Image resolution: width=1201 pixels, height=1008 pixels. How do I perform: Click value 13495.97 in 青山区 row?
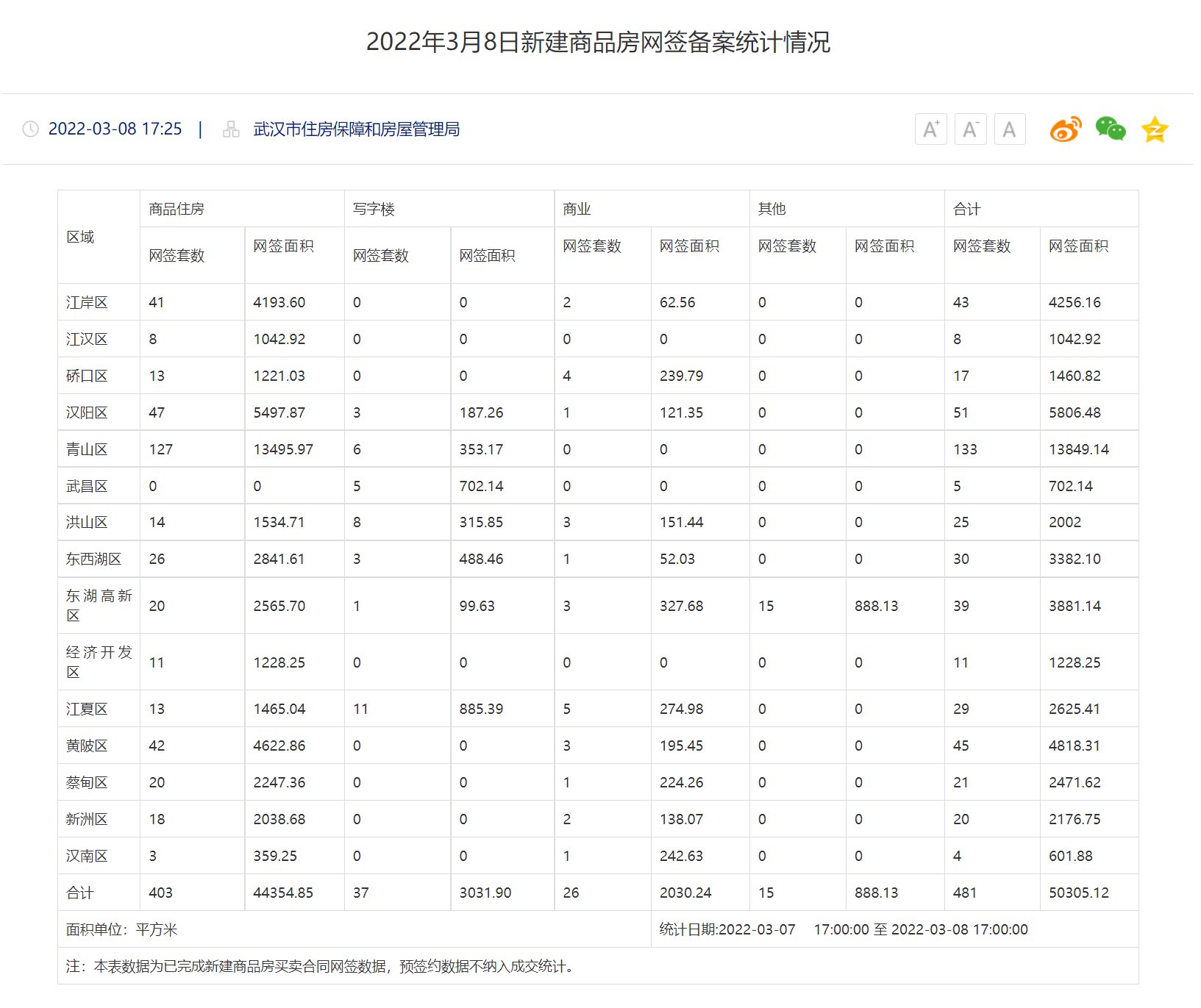coord(283,449)
